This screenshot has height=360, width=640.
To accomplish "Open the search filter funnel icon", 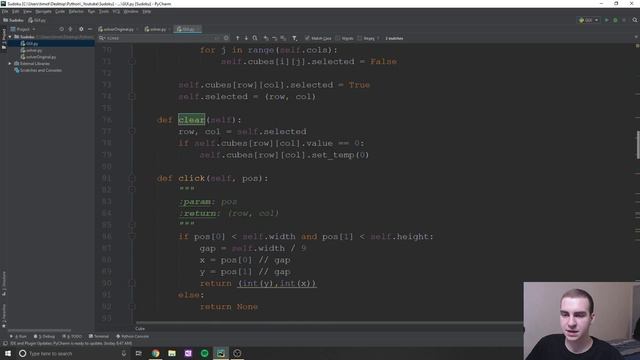I will [x=294, y=38].
